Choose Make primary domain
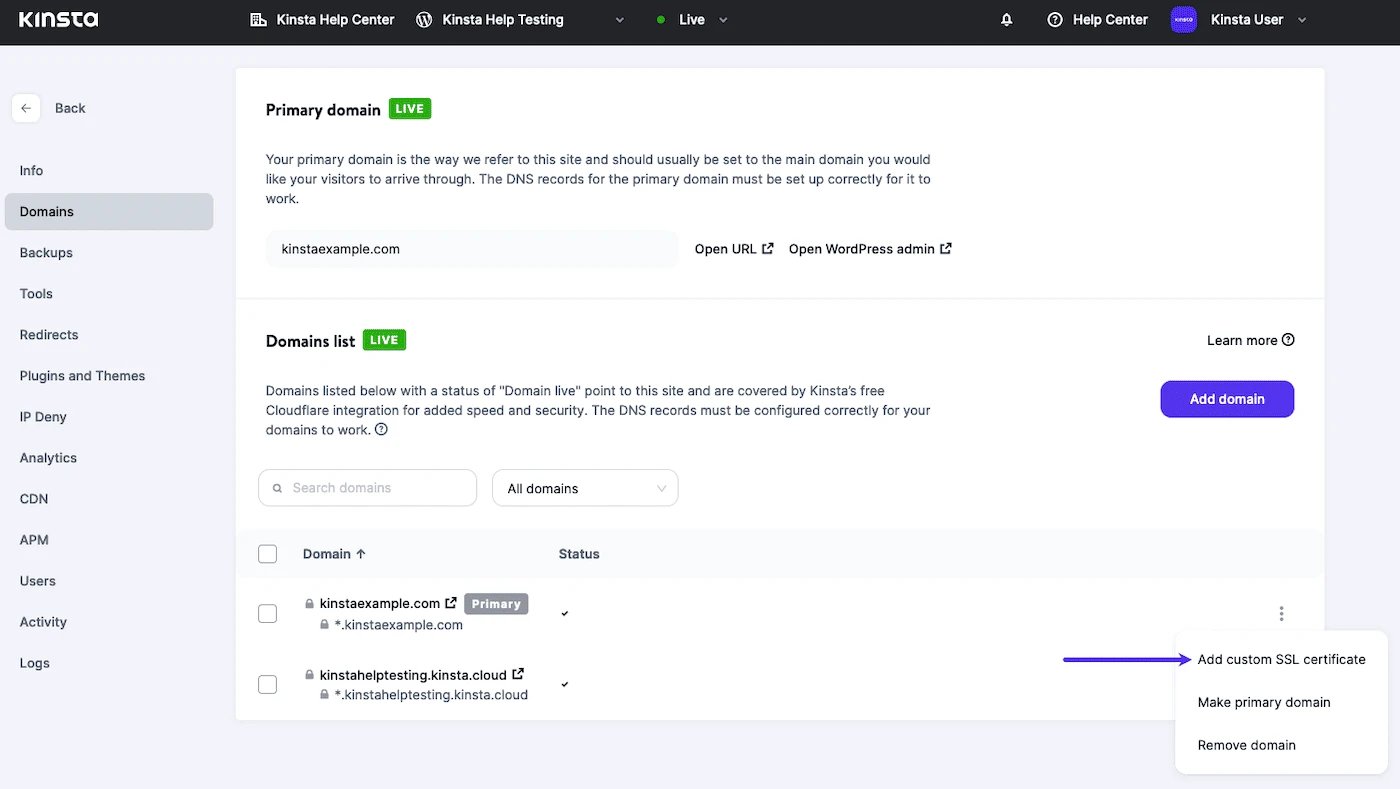 coord(1264,702)
